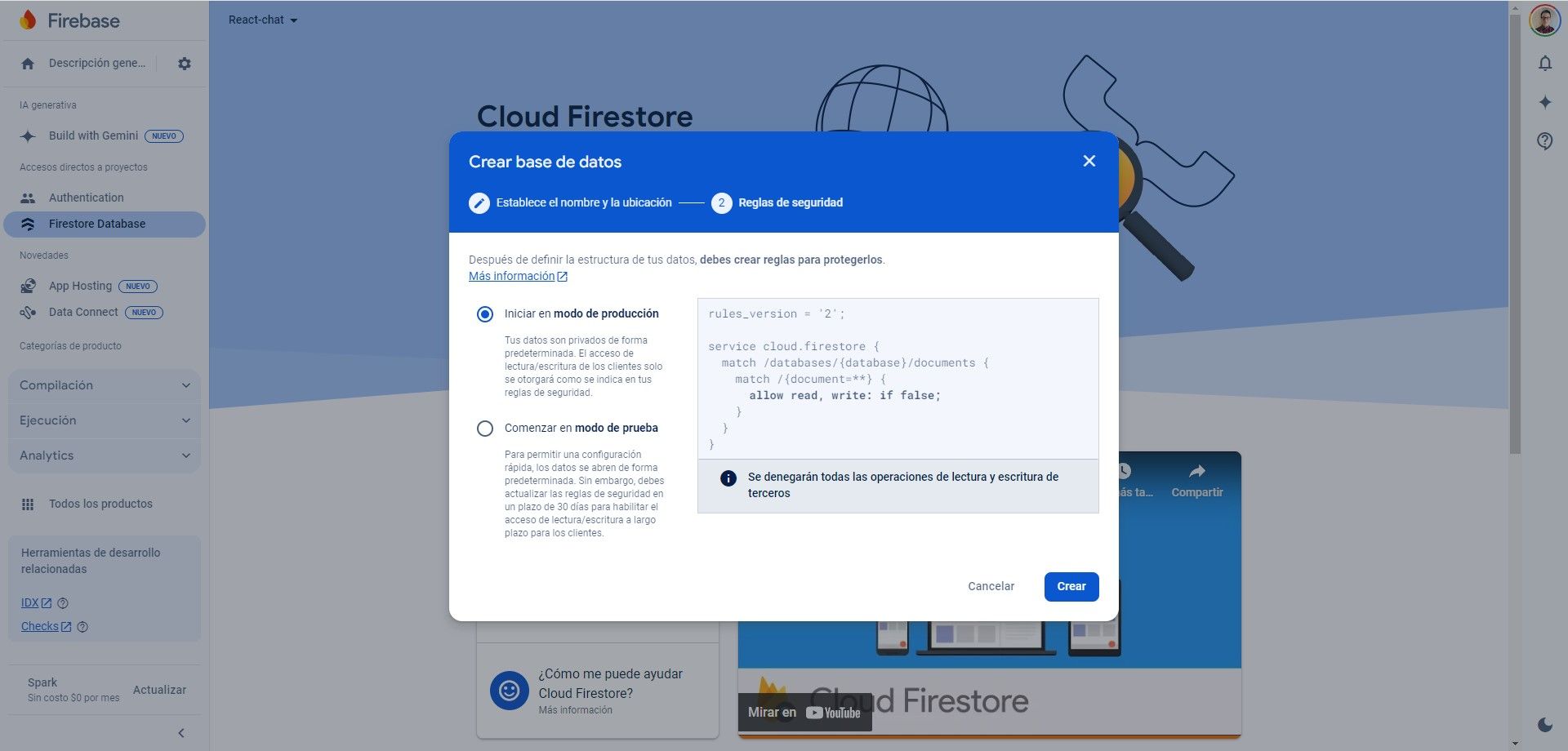Image resolution: width=1568 pixels, height=751 pixels.
Task: Open notifications bell icon
Action: coord(1544,64)
